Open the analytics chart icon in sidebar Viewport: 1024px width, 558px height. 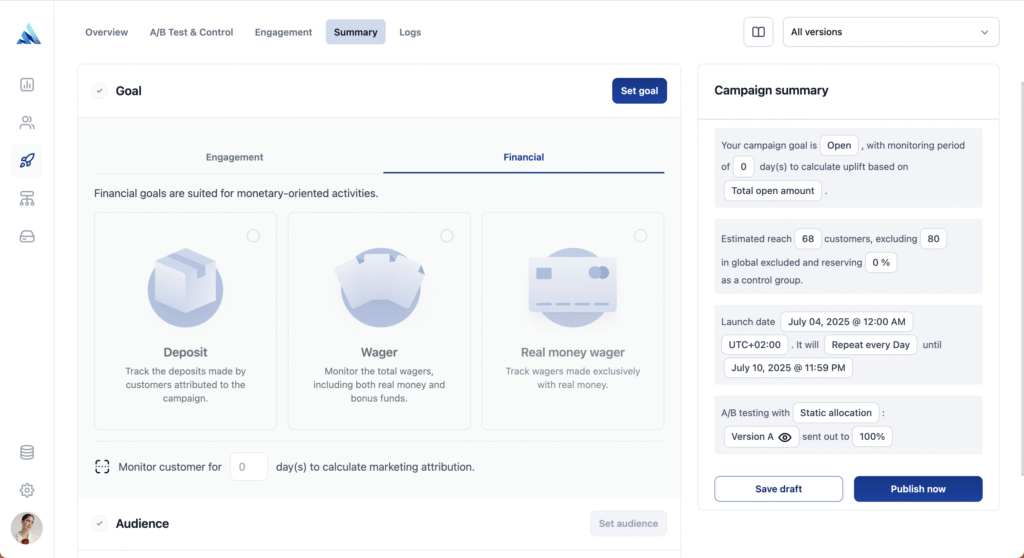[x=27, y=84]
